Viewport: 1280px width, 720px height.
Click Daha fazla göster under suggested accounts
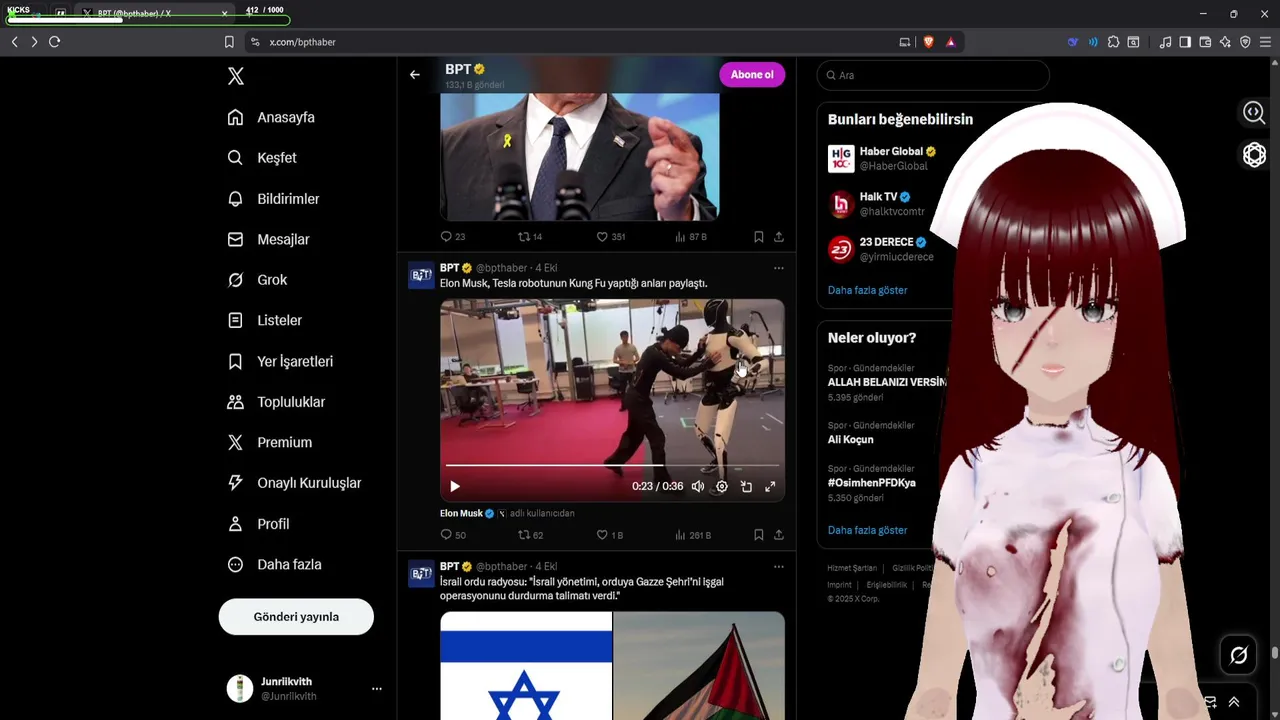pos(867,290)
